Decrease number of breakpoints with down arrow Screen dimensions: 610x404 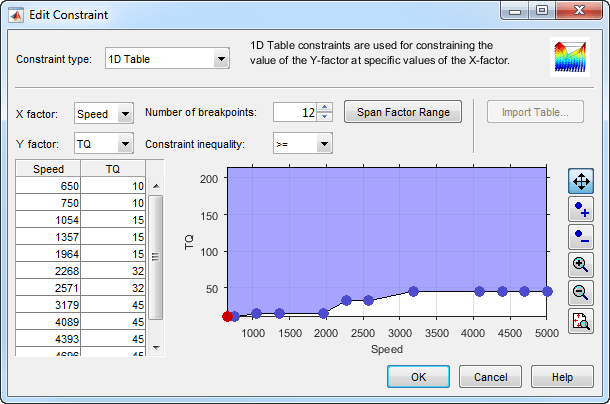324,117
